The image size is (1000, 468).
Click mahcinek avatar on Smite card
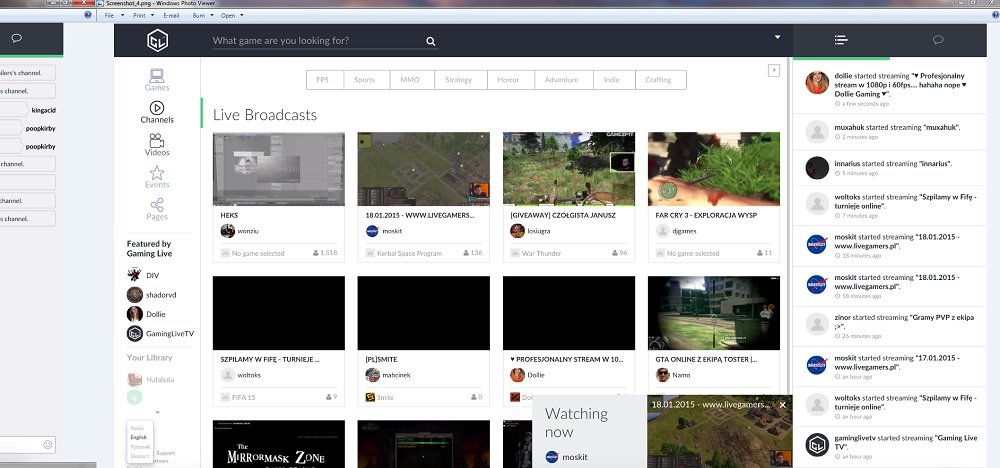pyautogui.click(x=372, y=375)
